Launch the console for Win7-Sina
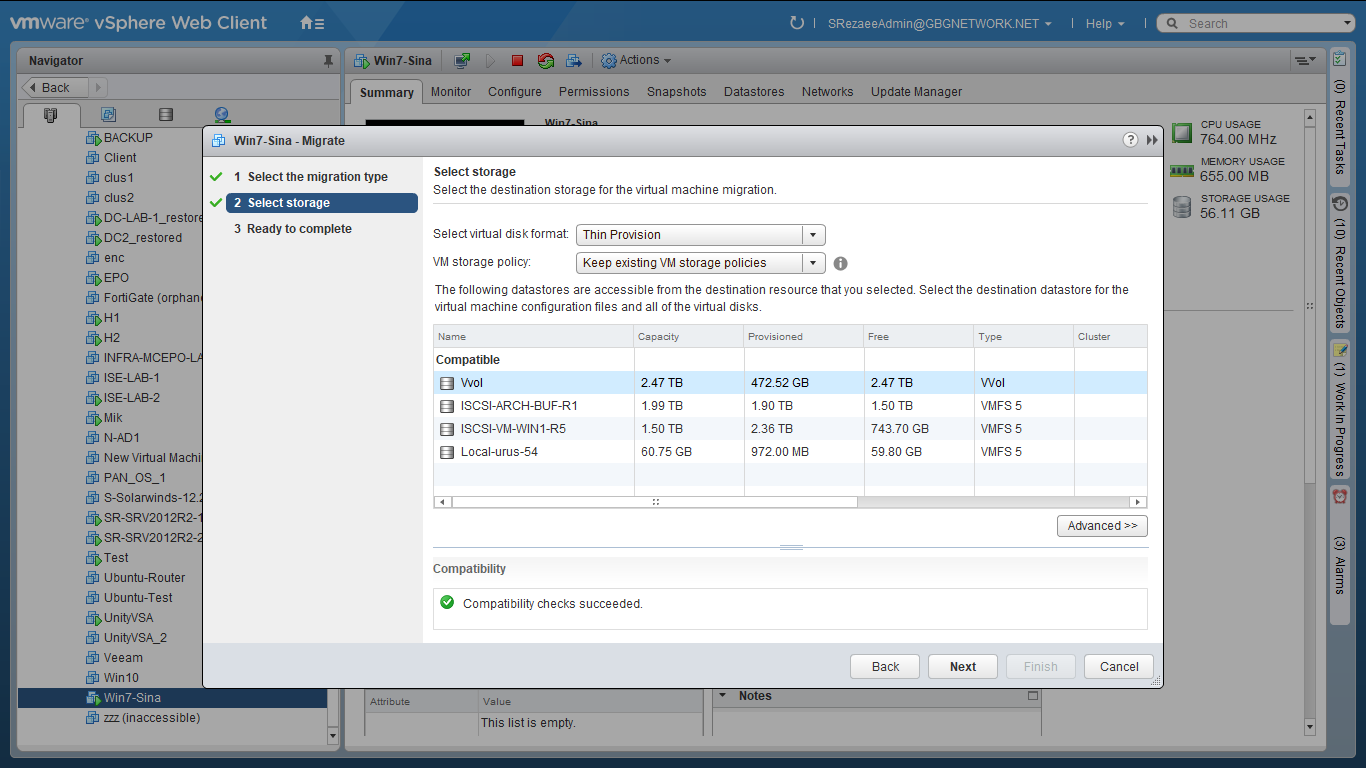1366x768 pixels. coord(462,61)
